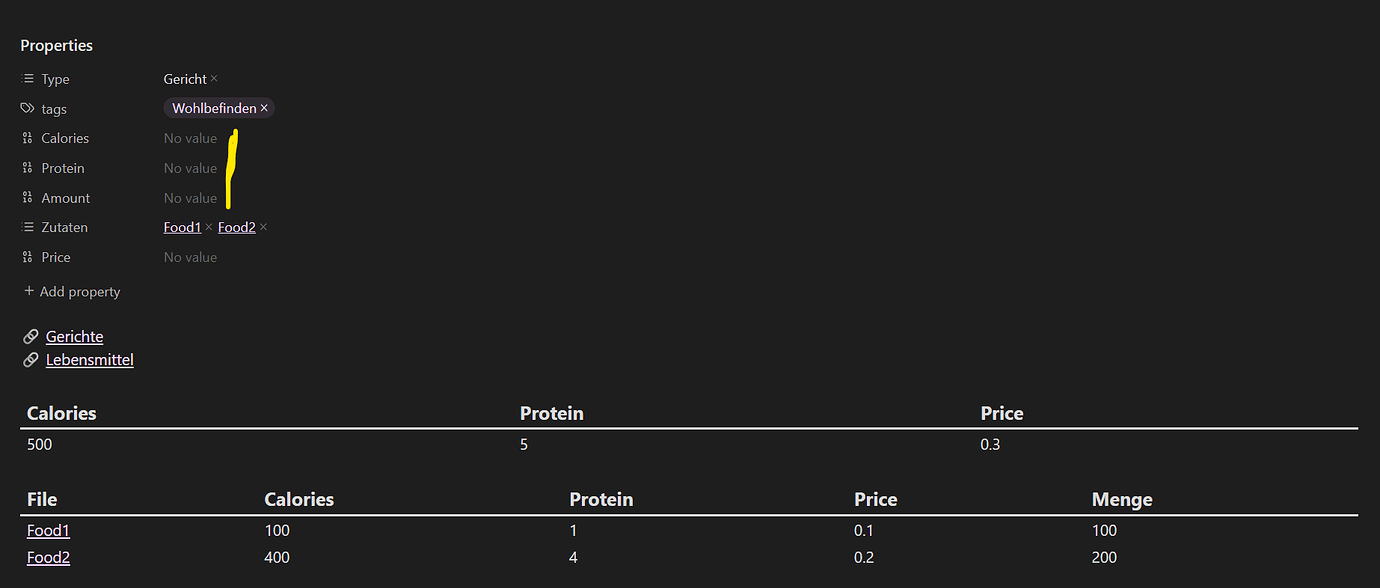Click the Calories No value field
Screen dimensions: 1380x588
pyautogui.click(x=190, y=138)
